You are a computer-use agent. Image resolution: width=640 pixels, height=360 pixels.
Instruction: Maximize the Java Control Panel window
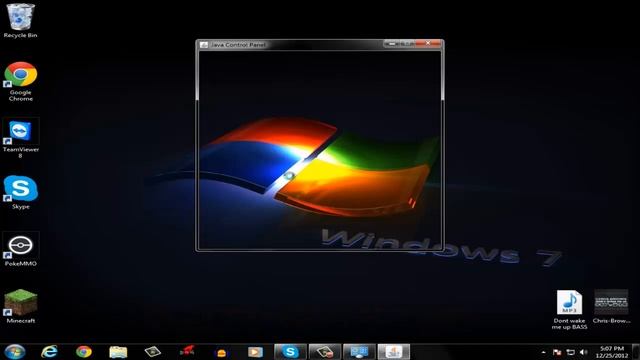tap(407, 43)
